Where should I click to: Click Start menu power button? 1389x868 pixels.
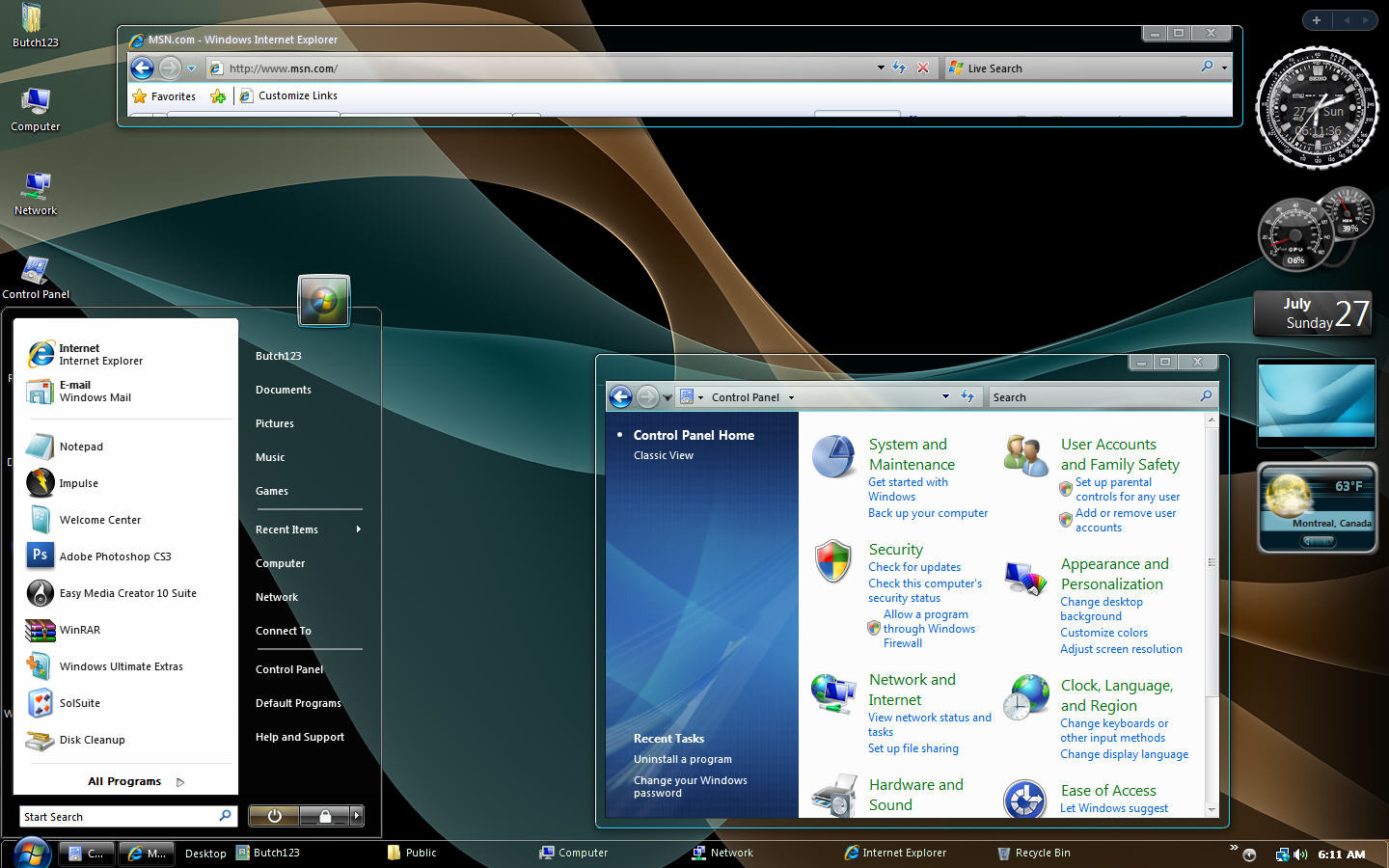coord(274,816)
